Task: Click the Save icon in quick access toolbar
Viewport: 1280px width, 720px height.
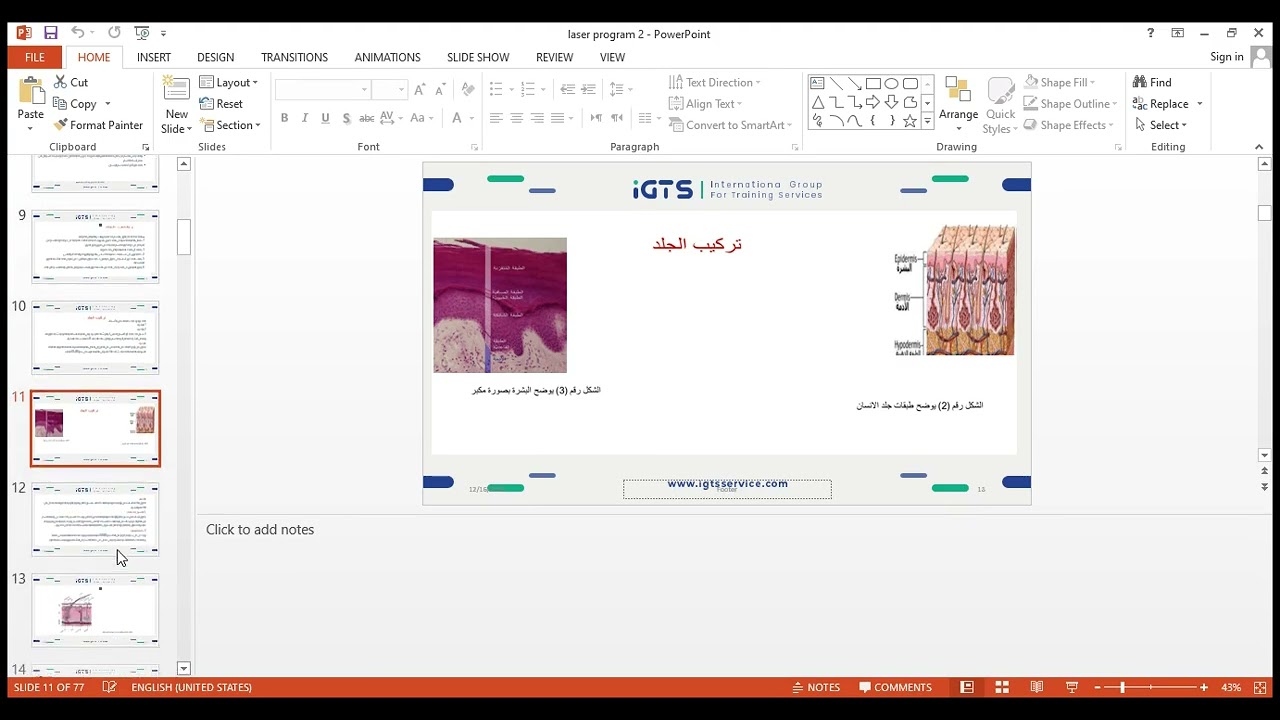Action: click(x=51, y=33)
